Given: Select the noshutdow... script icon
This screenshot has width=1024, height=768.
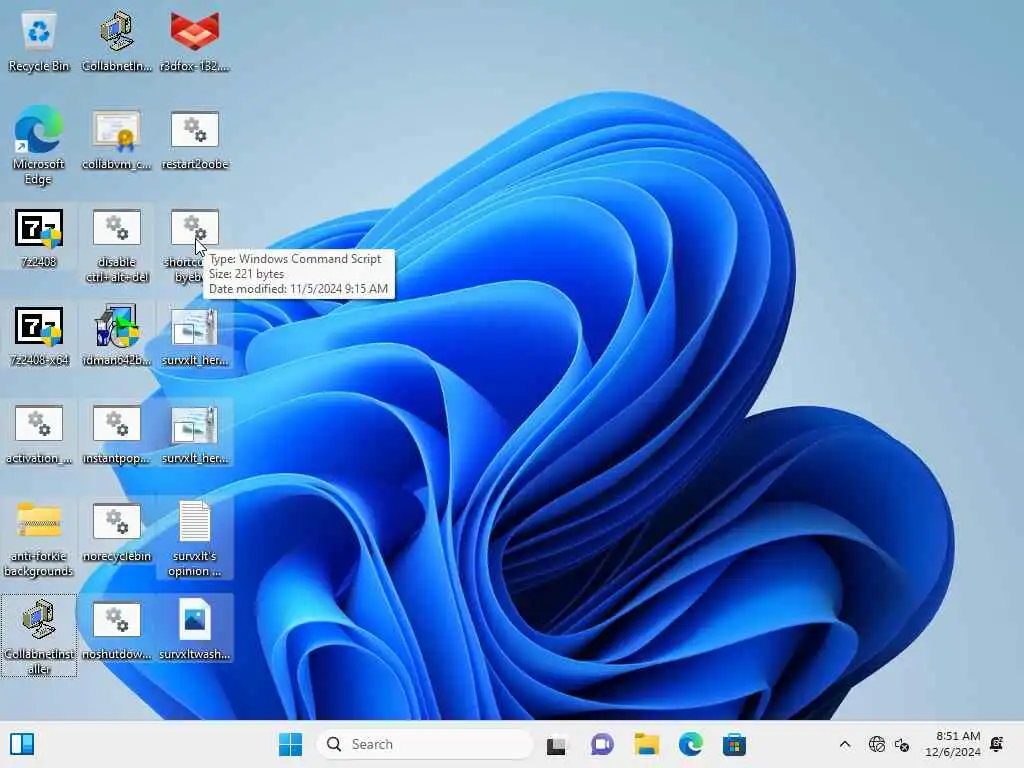Looking at the screenshot, I should (x=116, y=630).
